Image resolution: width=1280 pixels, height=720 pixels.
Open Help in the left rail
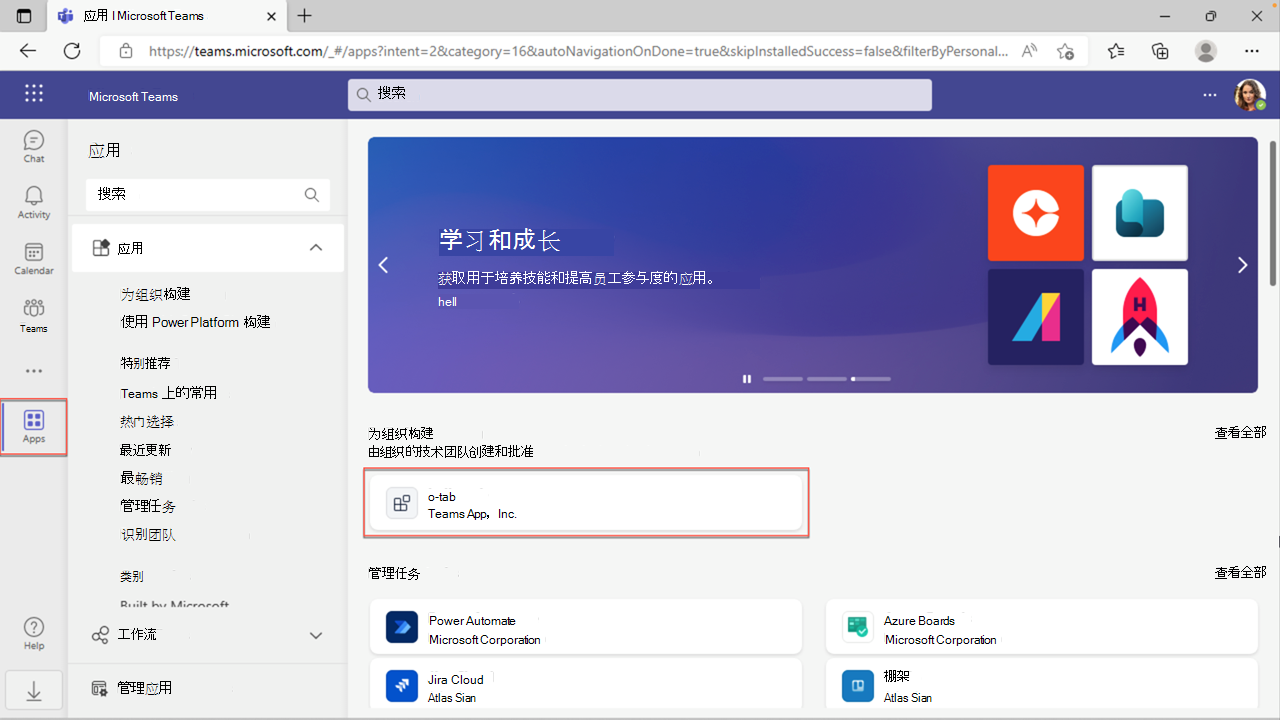click(x=34, y=632)
